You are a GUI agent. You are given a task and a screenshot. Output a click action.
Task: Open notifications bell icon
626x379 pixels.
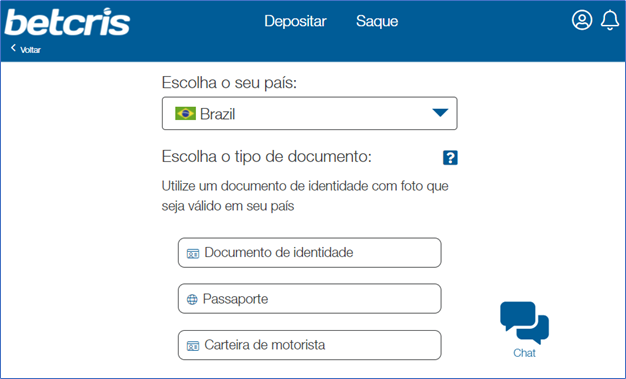pyautogui.click(x=610, y=20)
